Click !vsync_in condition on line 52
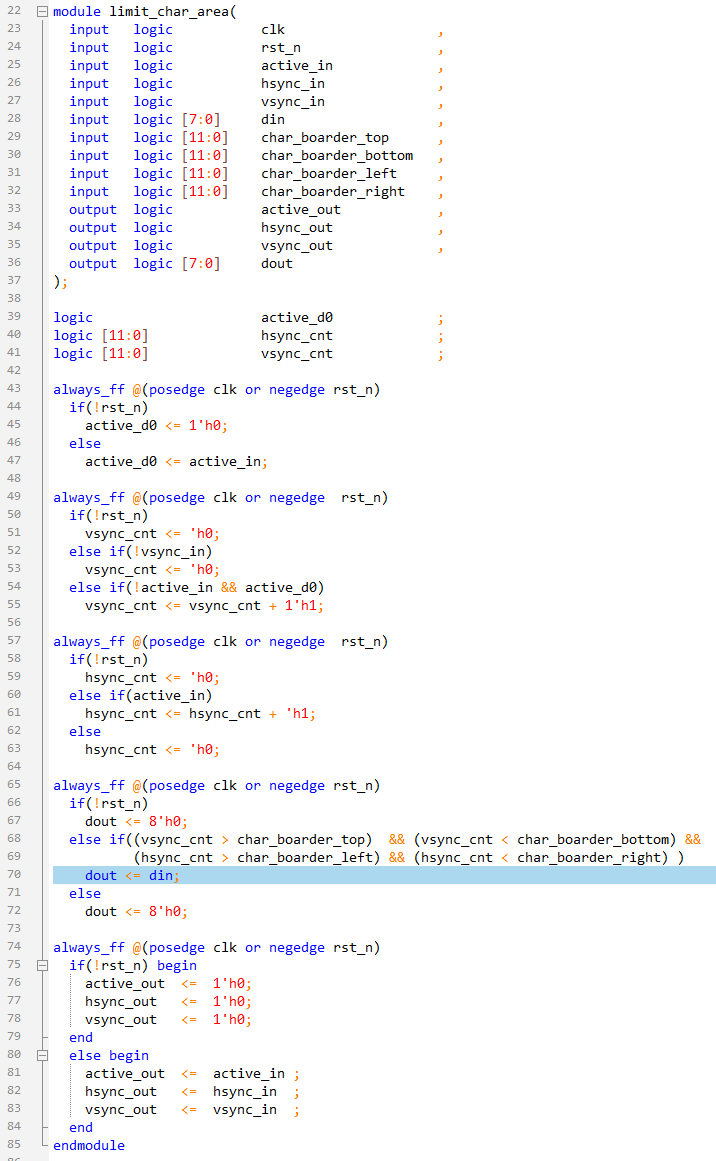716x1161 pixels. 168,552
